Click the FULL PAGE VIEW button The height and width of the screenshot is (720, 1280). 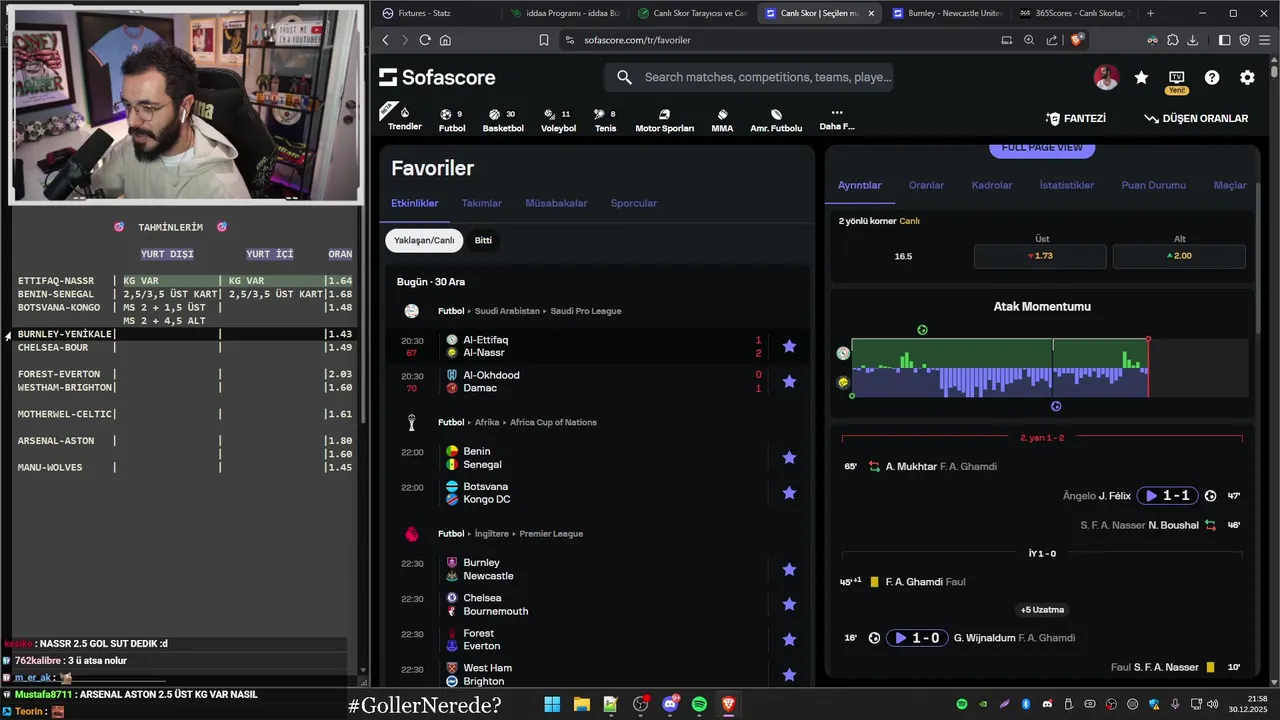pyautogui.click(x=1042, y=148)
